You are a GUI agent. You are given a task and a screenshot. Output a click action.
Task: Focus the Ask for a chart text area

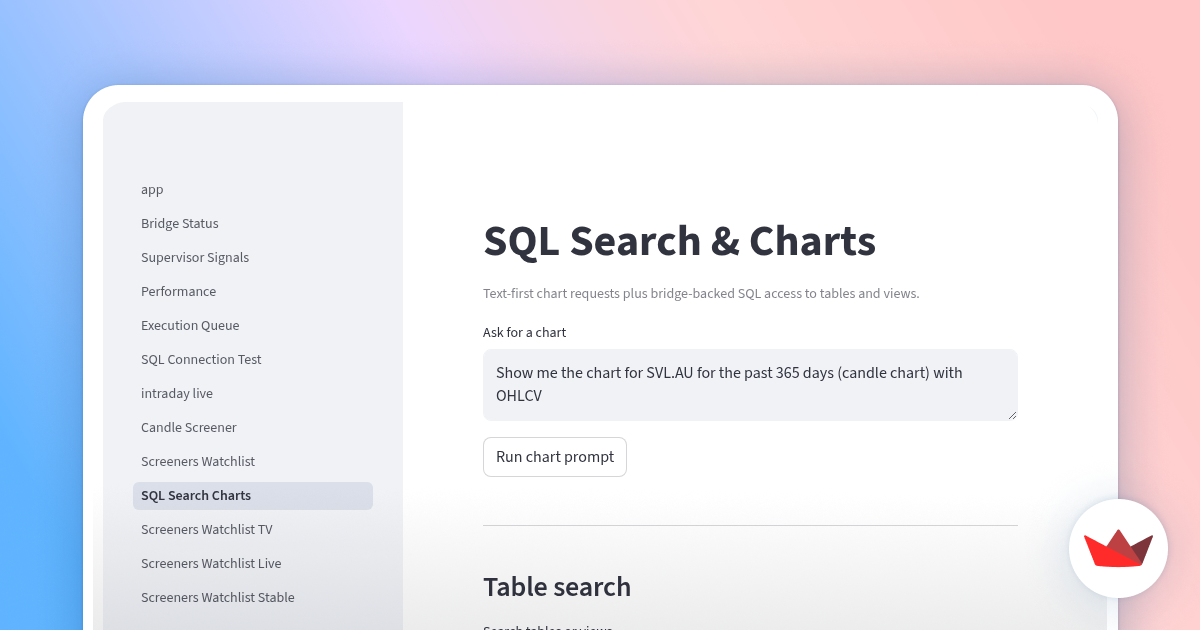pos(750,385)
